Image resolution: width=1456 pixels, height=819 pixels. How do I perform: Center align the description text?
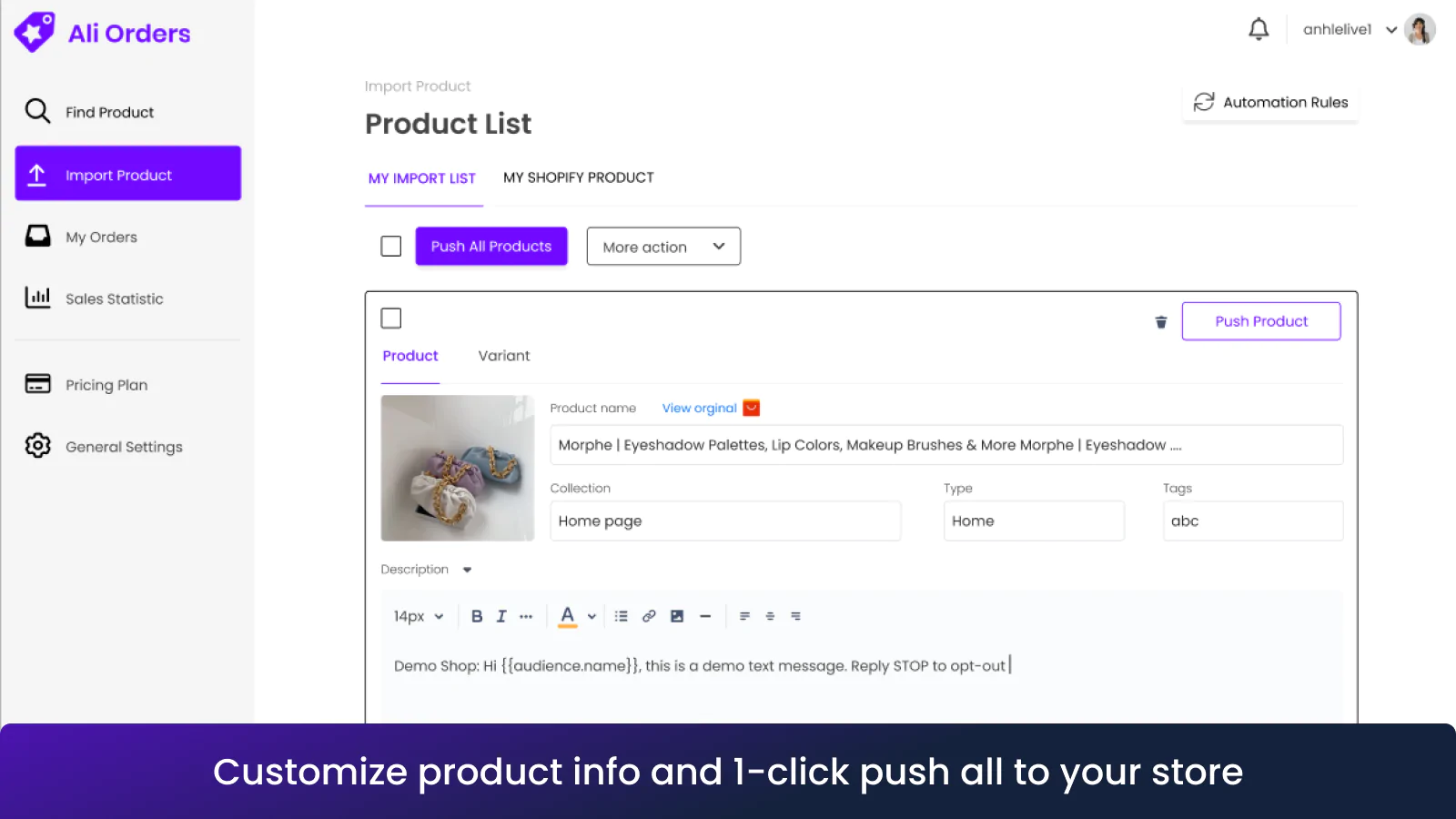pyautogui.click(x=770, y=616)
